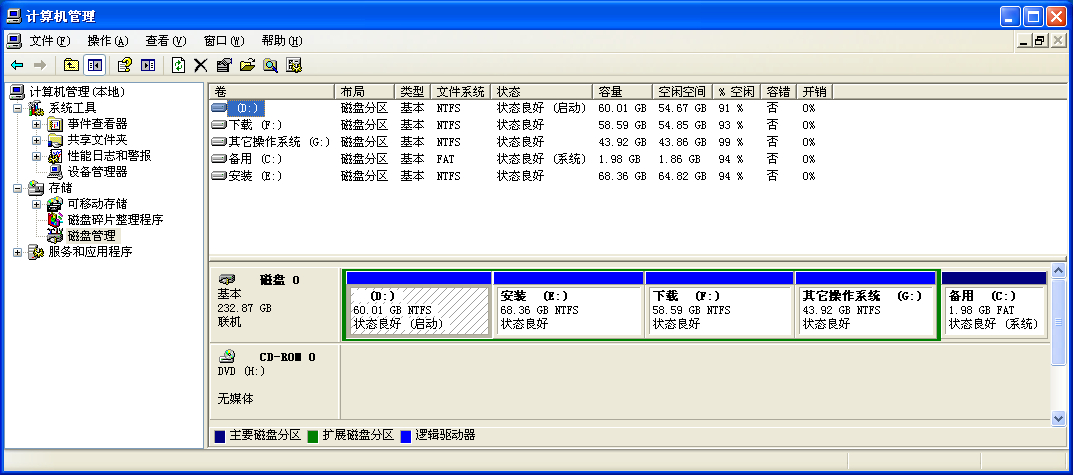
Task: Select 共享文件夹 in the tree
Action: [x=97, y=140]
